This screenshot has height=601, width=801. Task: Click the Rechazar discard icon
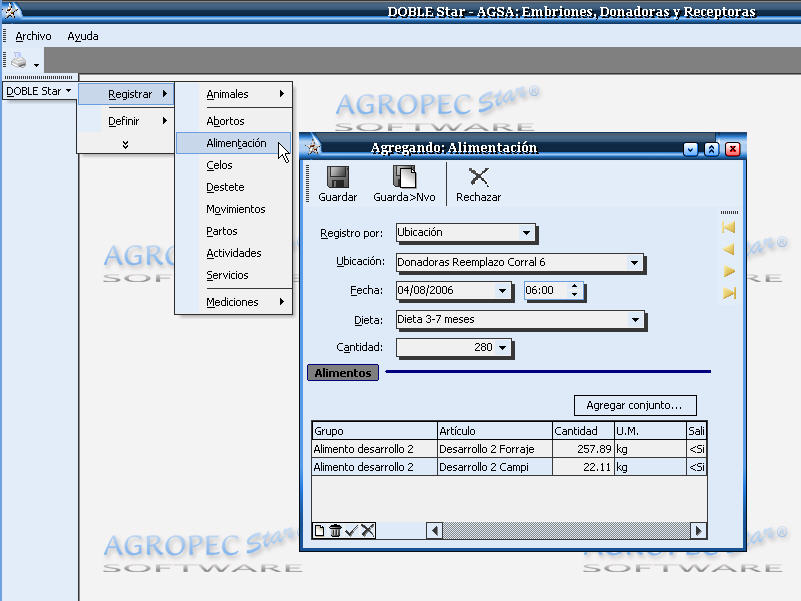478,179
